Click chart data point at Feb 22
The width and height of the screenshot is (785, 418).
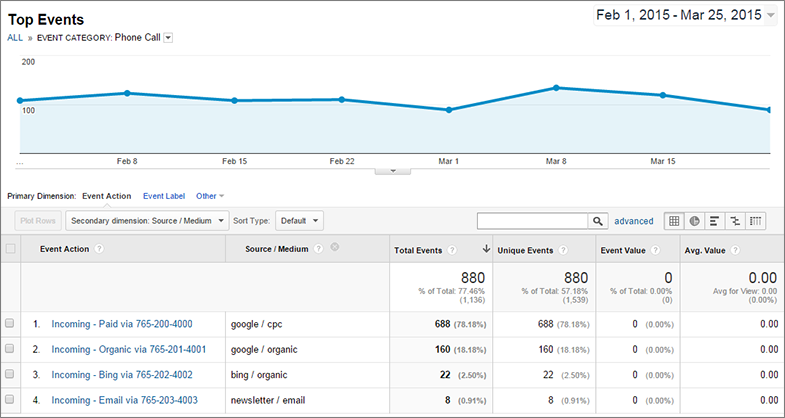(x=341, y=100)
